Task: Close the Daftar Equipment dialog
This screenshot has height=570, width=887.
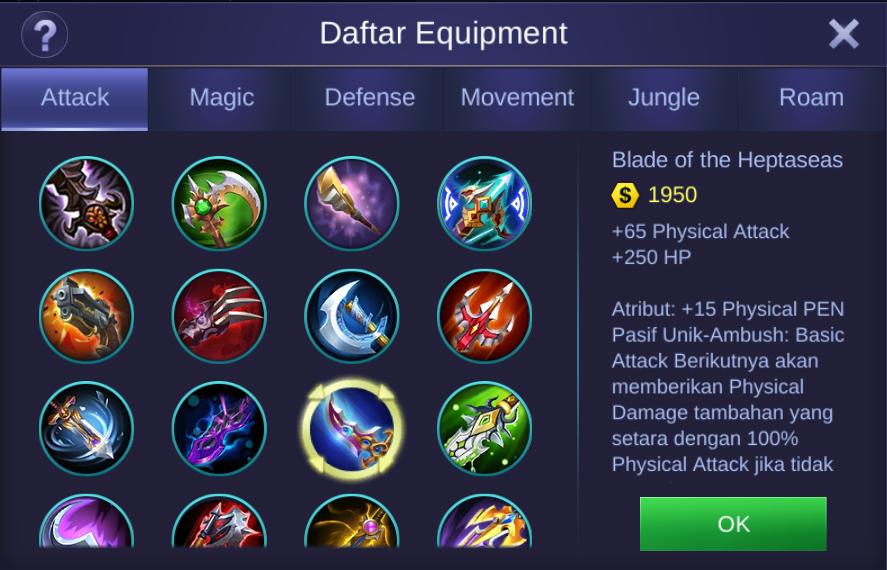Action: pos(843,34)
